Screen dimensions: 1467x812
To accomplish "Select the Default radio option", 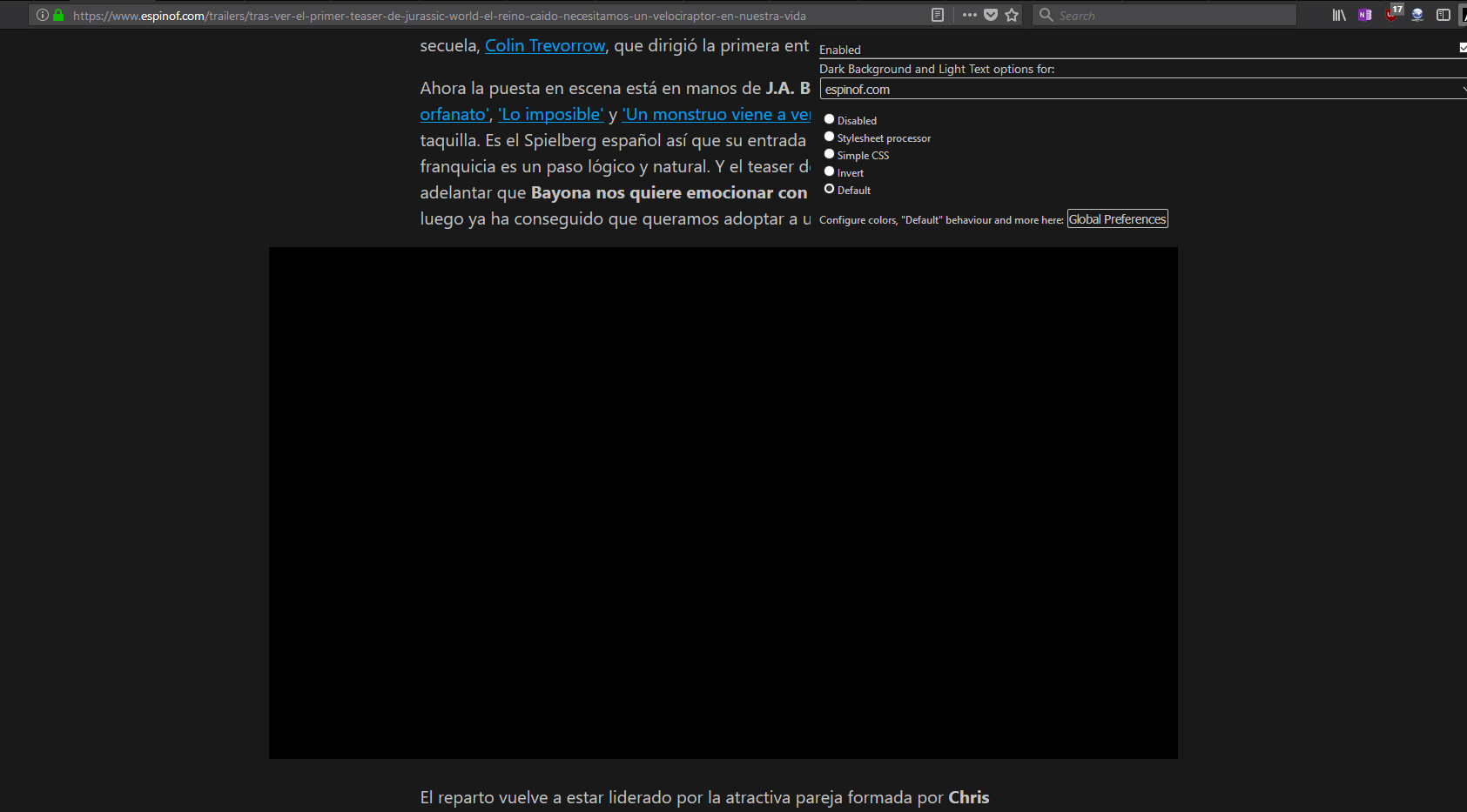I will (x=829, y=189).
